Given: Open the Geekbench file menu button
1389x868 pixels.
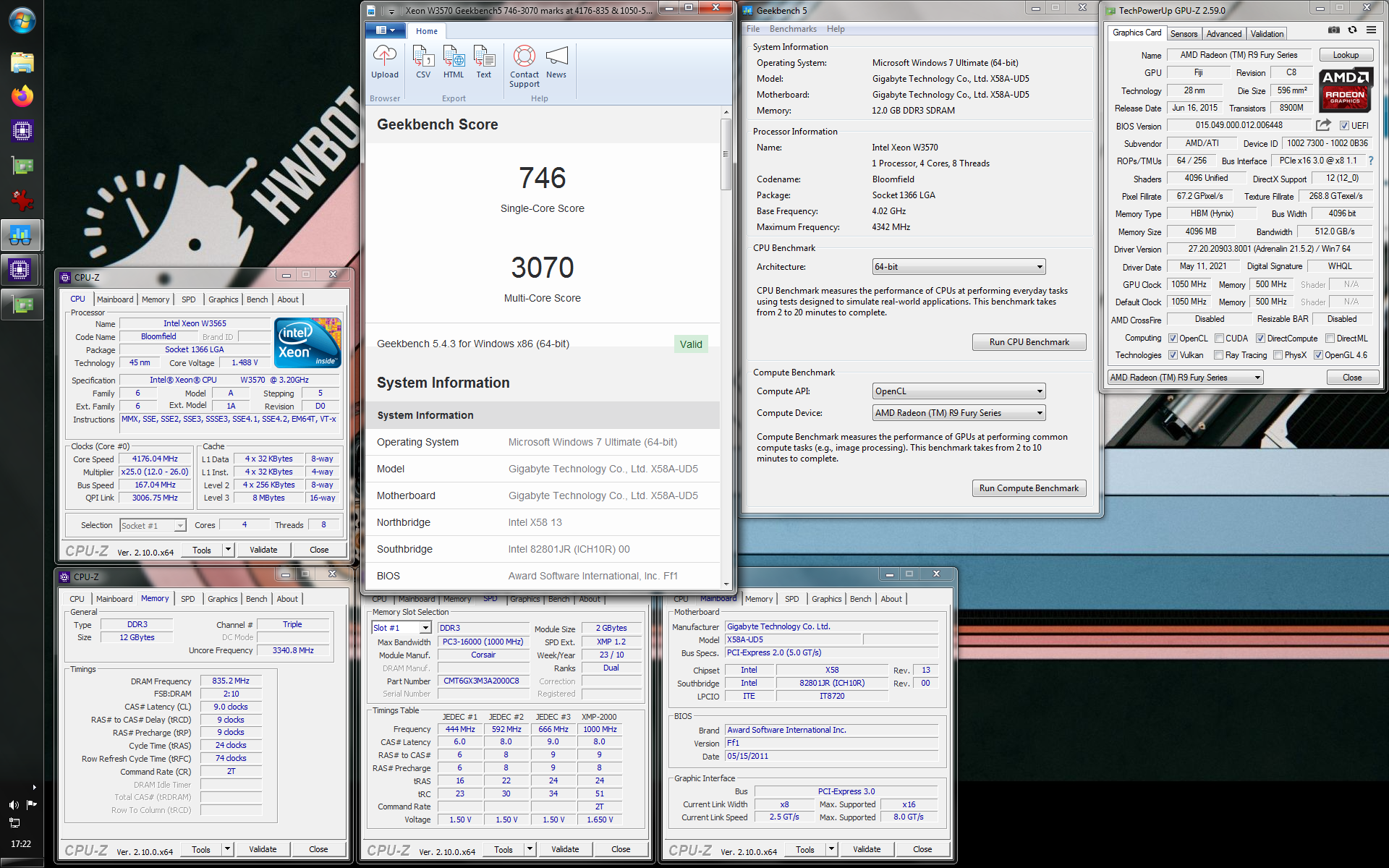Looking at the screenshot, I should click(386, 30).
